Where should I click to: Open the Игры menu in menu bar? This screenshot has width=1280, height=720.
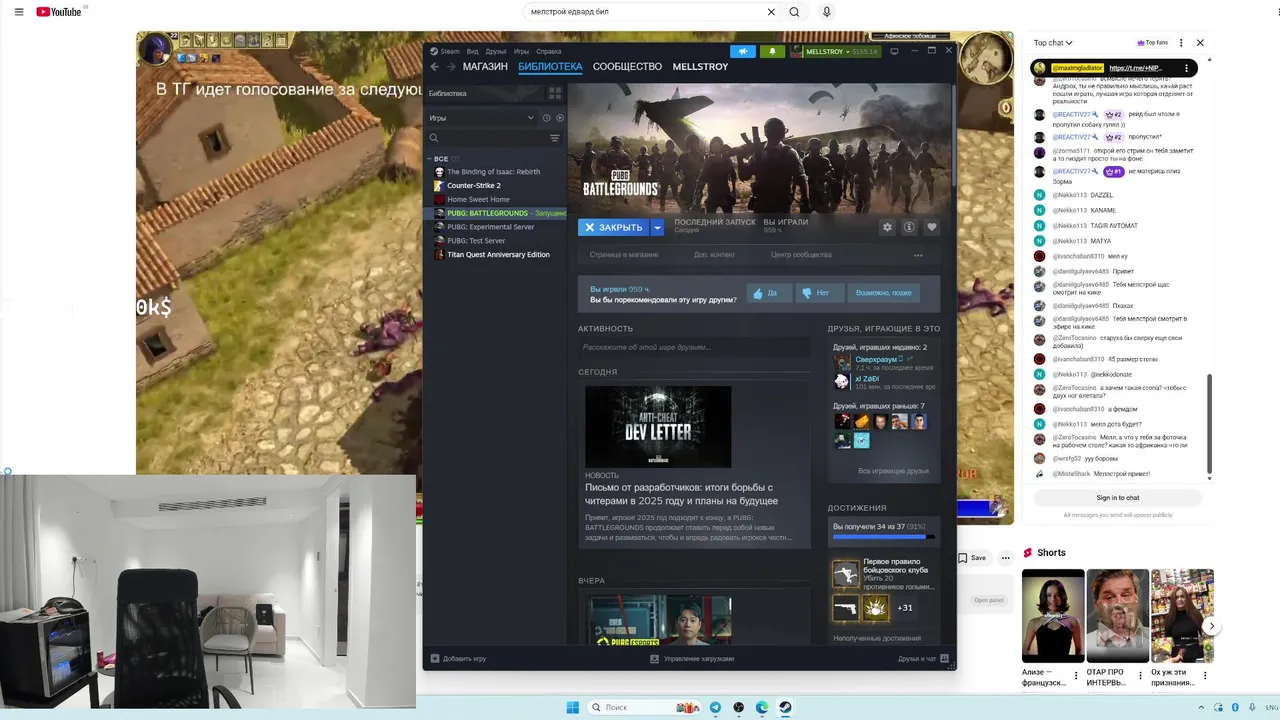pyautogui.click(x=521, y=51)
